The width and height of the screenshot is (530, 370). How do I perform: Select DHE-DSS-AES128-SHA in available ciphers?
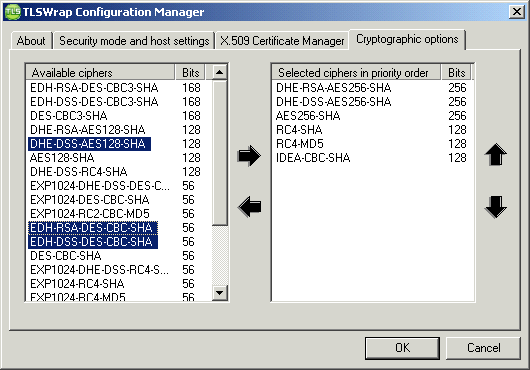click(x=89, y=144)
